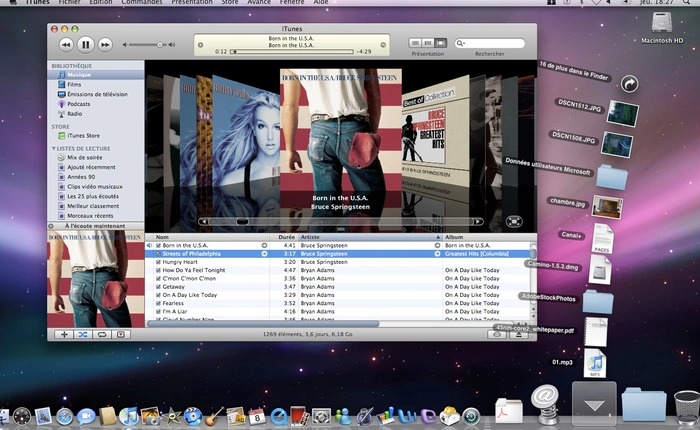Screen dimensions: 700x430
Task: Toggle repeat button at bottom left
Action: [x=102, y=334]
